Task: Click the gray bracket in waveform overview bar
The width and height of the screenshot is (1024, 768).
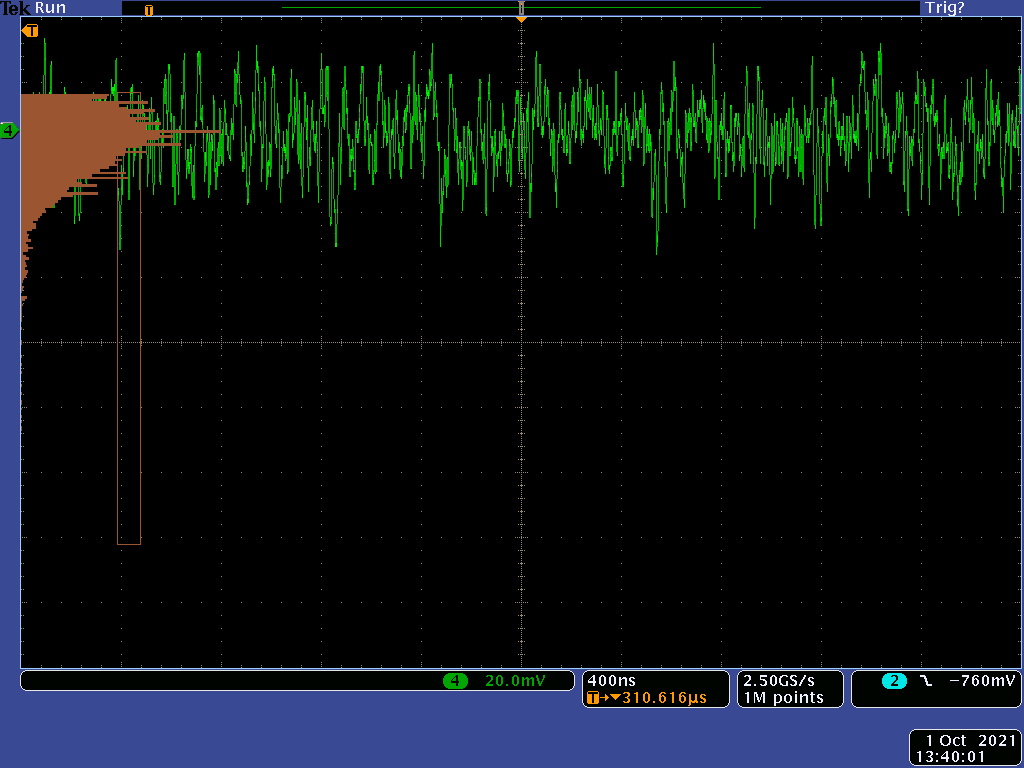Action: pyautogui.click(x=521, y=8)
